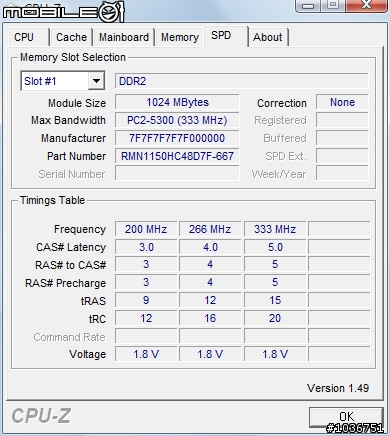The width and height of the screenshot is (390, 436).
Task: Click tRC value 20
Action: pyautogui.click(x=275, y=318)
